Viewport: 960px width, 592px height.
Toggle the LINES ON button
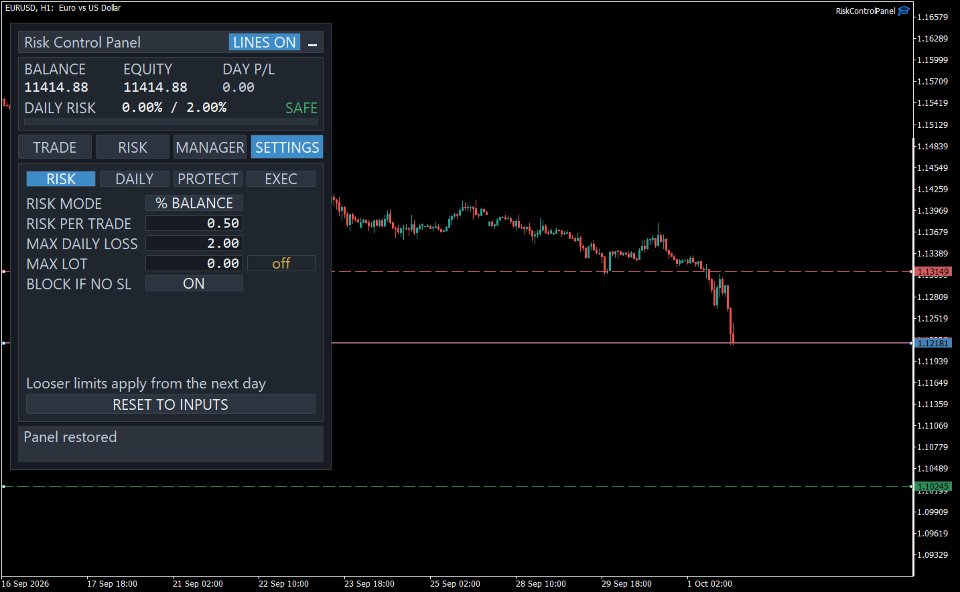coord(264,42)
